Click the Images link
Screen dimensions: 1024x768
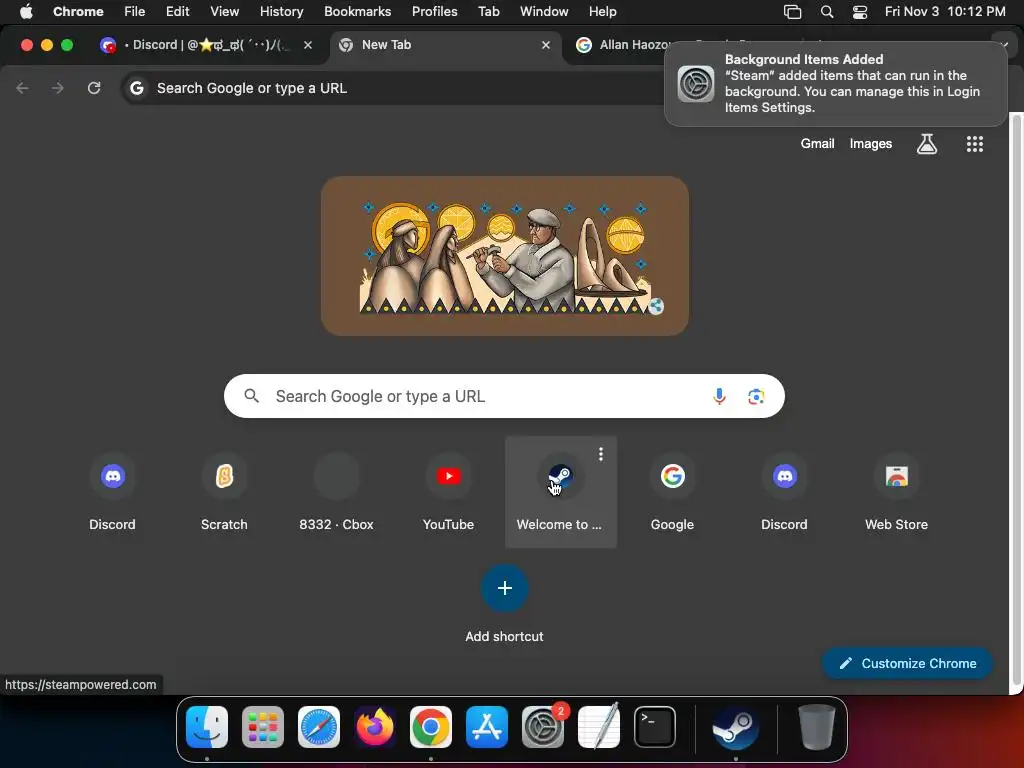coord(871,144)
